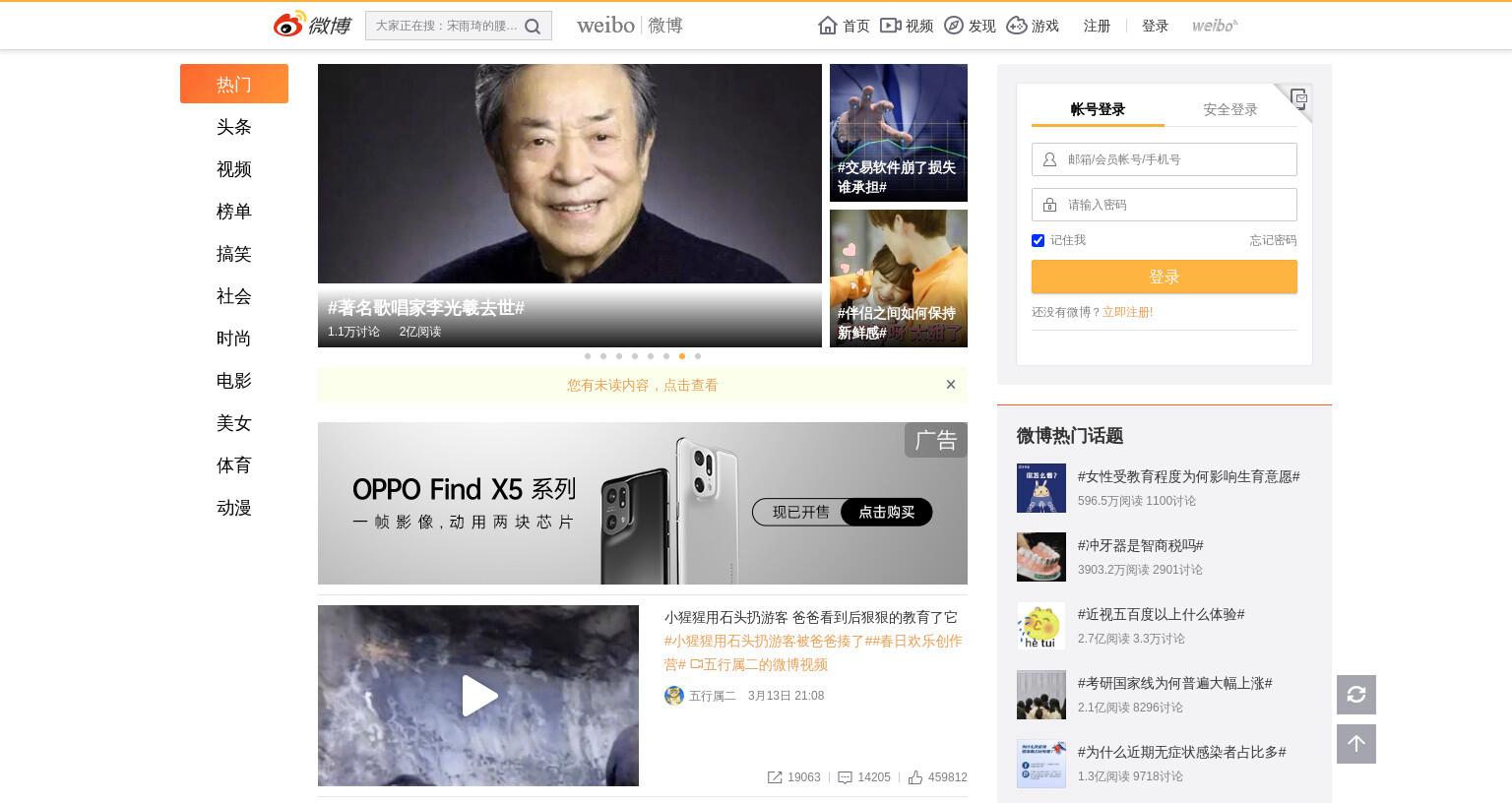Open 五行属二的微博视频 link
Screen dimensions: 1512x803
click(x=758, y=664)
